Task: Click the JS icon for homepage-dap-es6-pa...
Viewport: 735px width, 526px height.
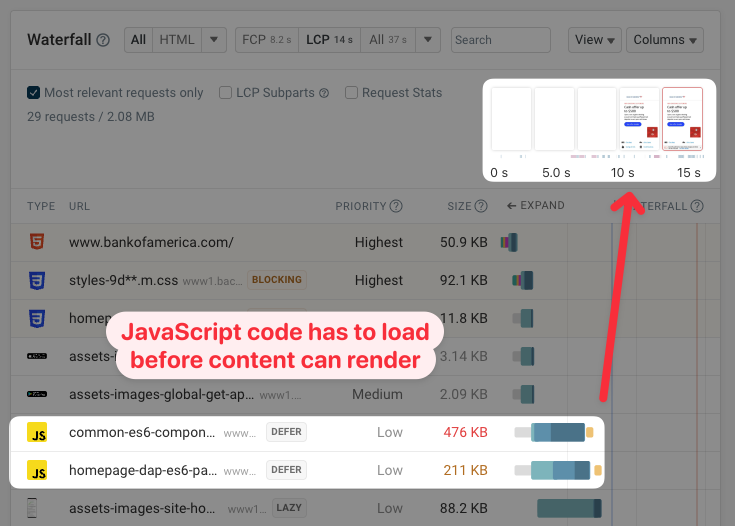Action: 37,470
